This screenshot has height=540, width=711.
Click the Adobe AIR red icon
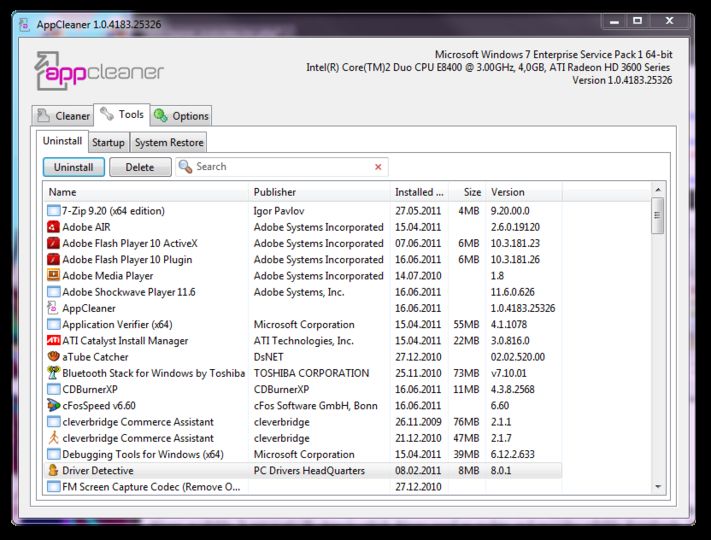(54, 227)
